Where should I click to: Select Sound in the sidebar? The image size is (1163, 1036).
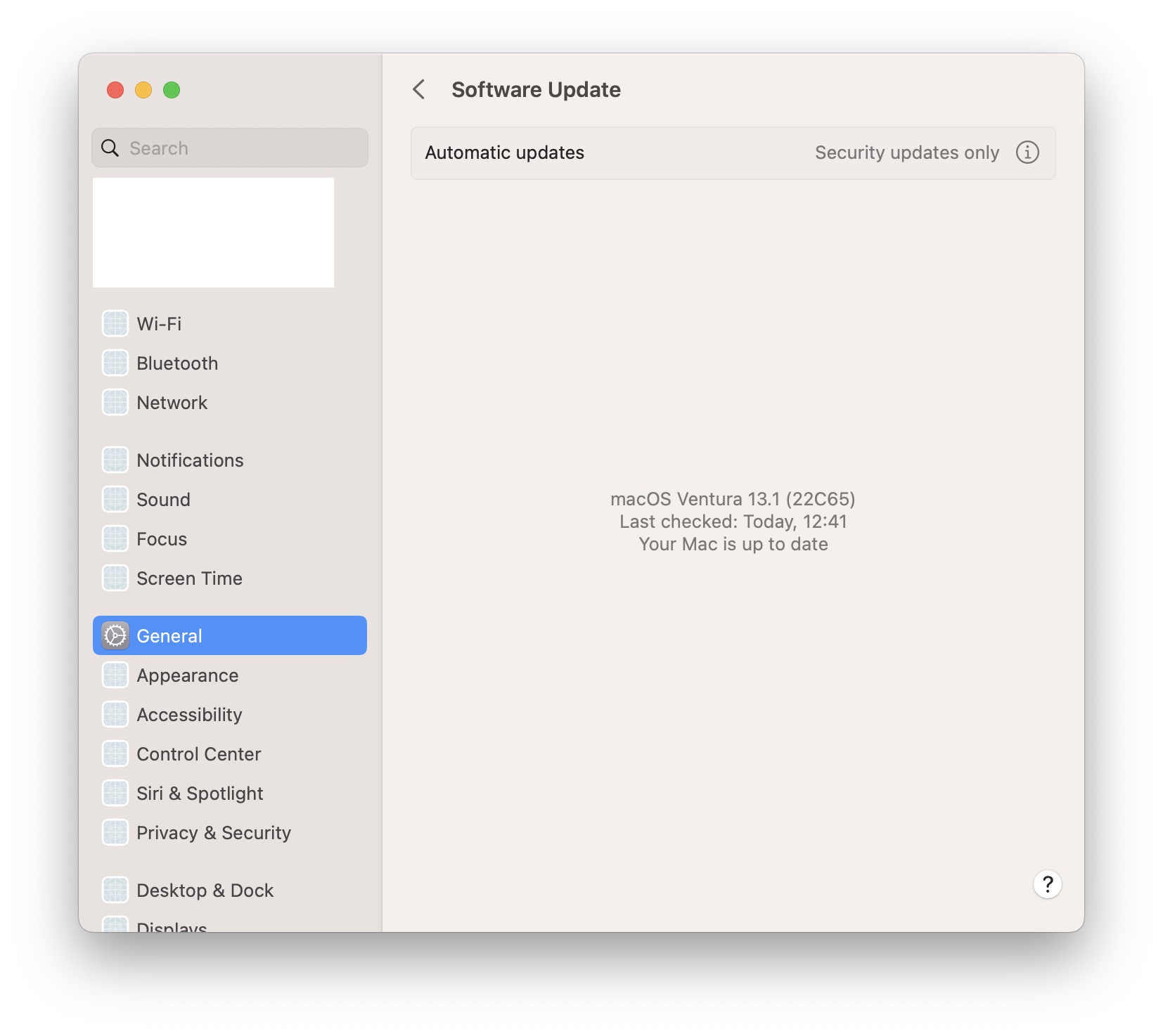click(230, 499)
